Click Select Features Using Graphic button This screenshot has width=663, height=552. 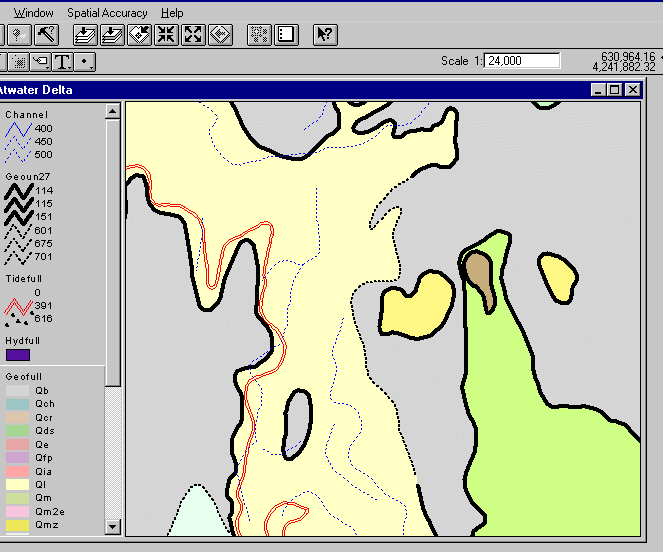[x=259, y=34]
